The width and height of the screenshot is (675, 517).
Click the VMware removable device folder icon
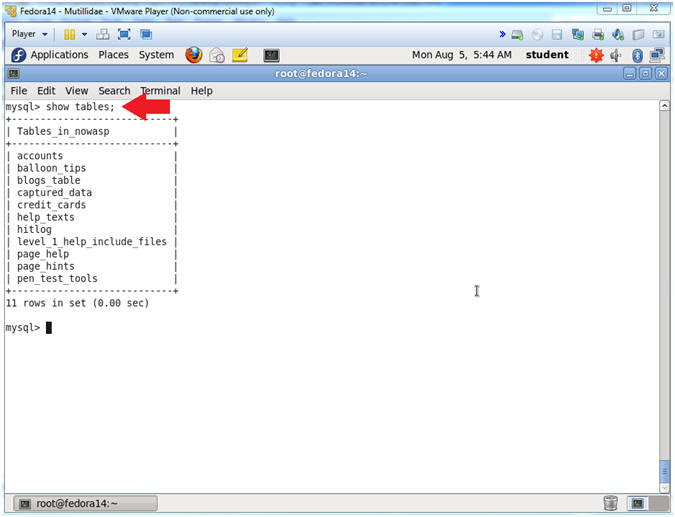638,34
